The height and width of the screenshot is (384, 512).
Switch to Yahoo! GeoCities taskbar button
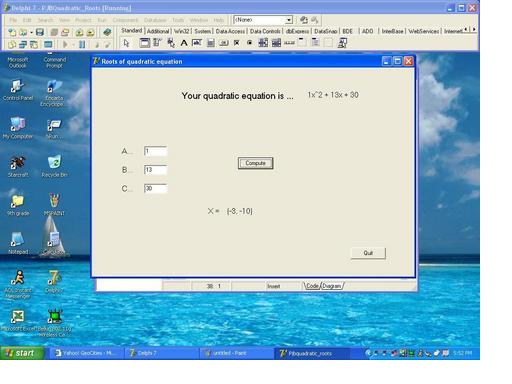click(87, 353)
